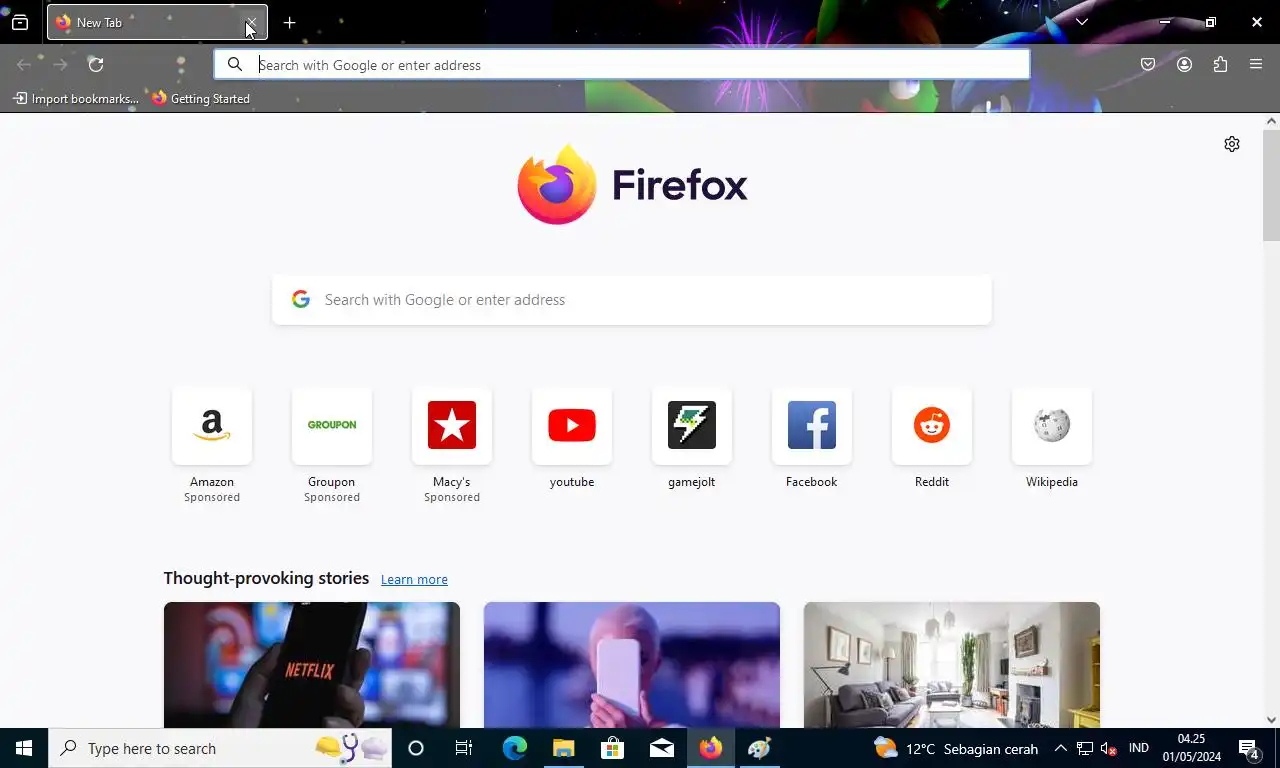Open the Paint app taskbar icon
The height and width of the screenshot is (768, 1280).
point(760,748)
